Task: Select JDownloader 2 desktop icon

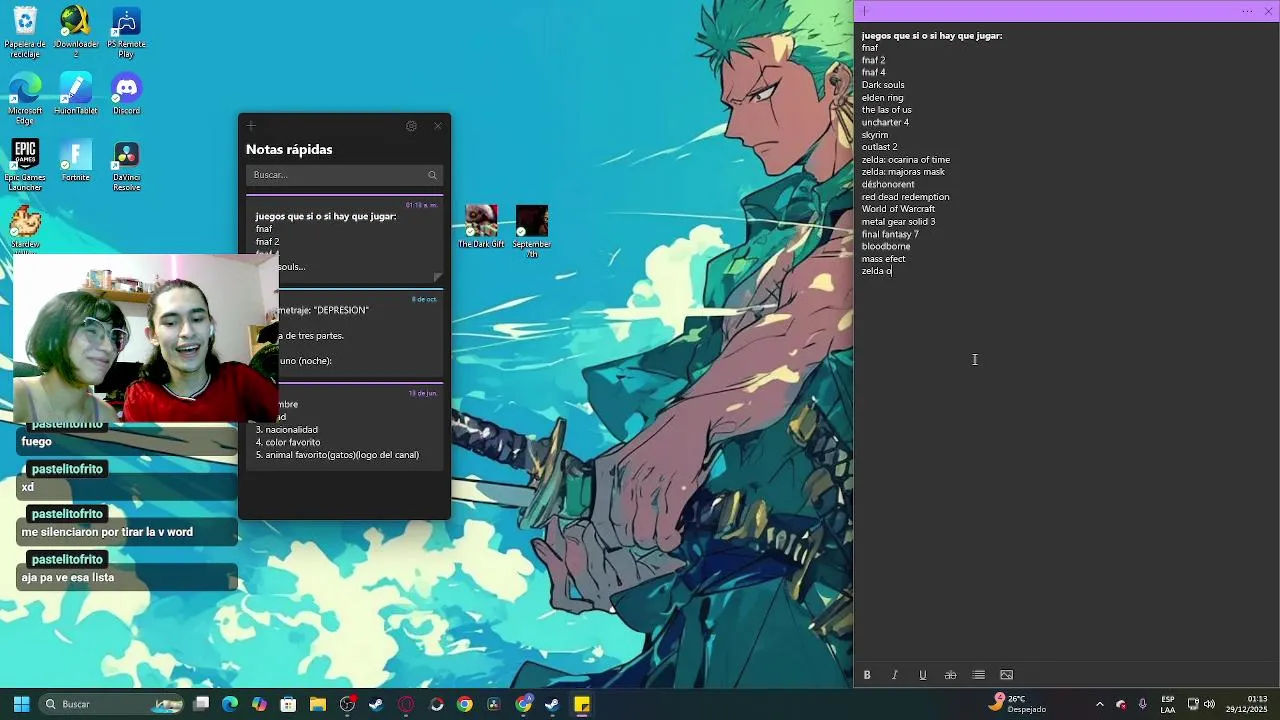Action: pos(76,32)
